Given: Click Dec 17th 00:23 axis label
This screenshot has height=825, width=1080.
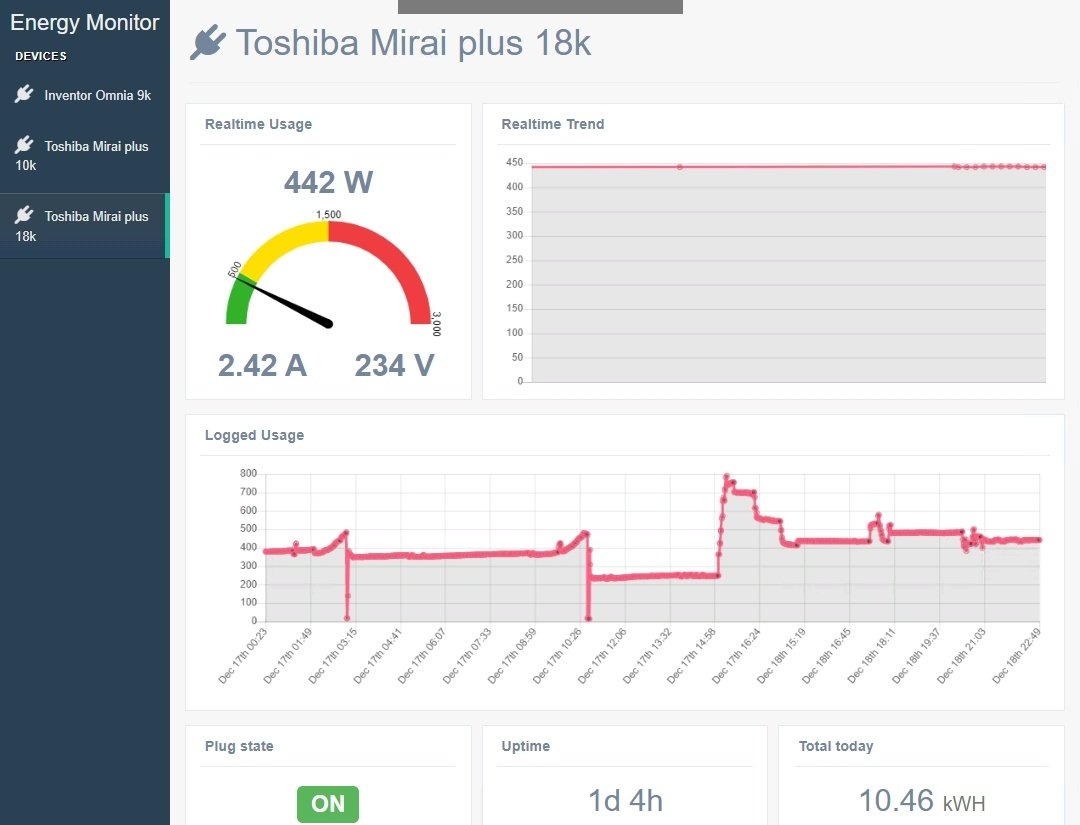Looking at the screenshot, I should click(242, 656).
